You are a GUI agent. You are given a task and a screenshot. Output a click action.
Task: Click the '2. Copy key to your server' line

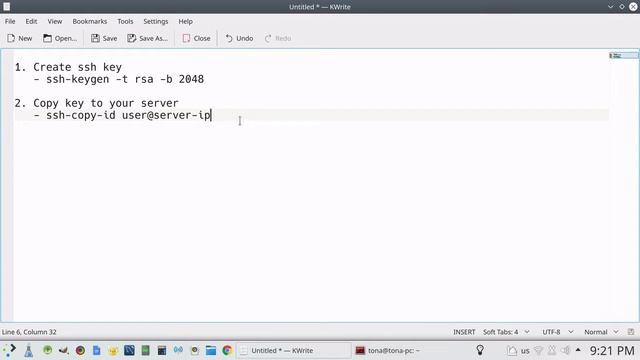click(96, 103)
